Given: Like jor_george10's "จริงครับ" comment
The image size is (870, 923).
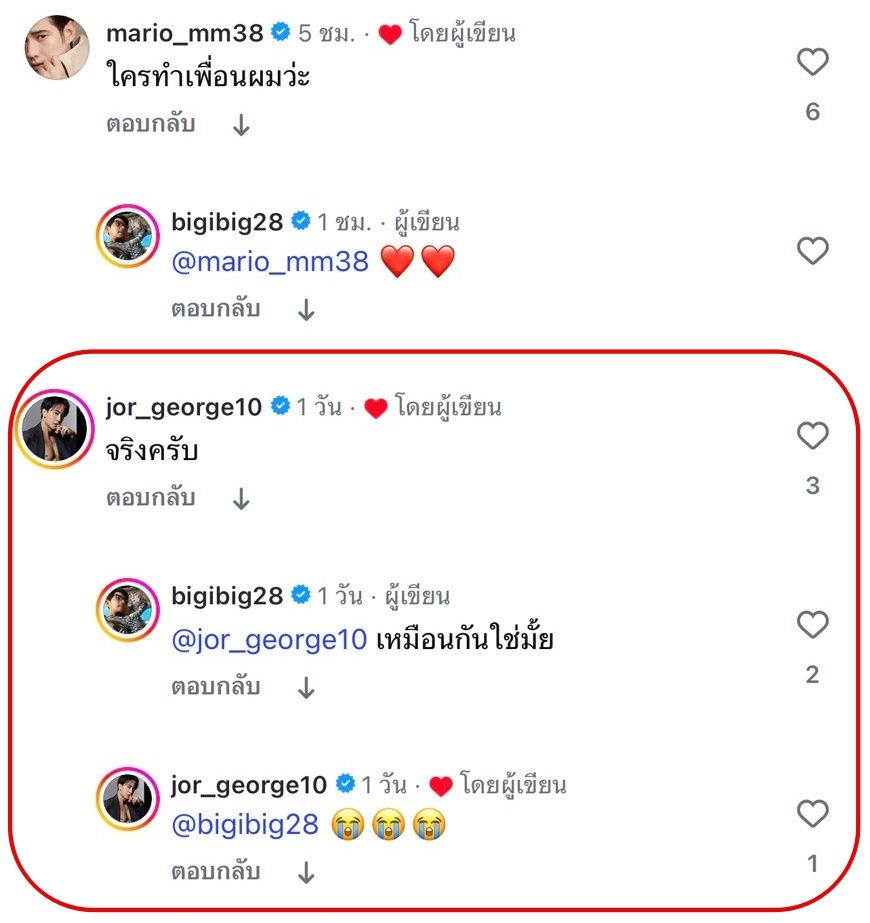Looking at the screenshot, I should [812, 436].
